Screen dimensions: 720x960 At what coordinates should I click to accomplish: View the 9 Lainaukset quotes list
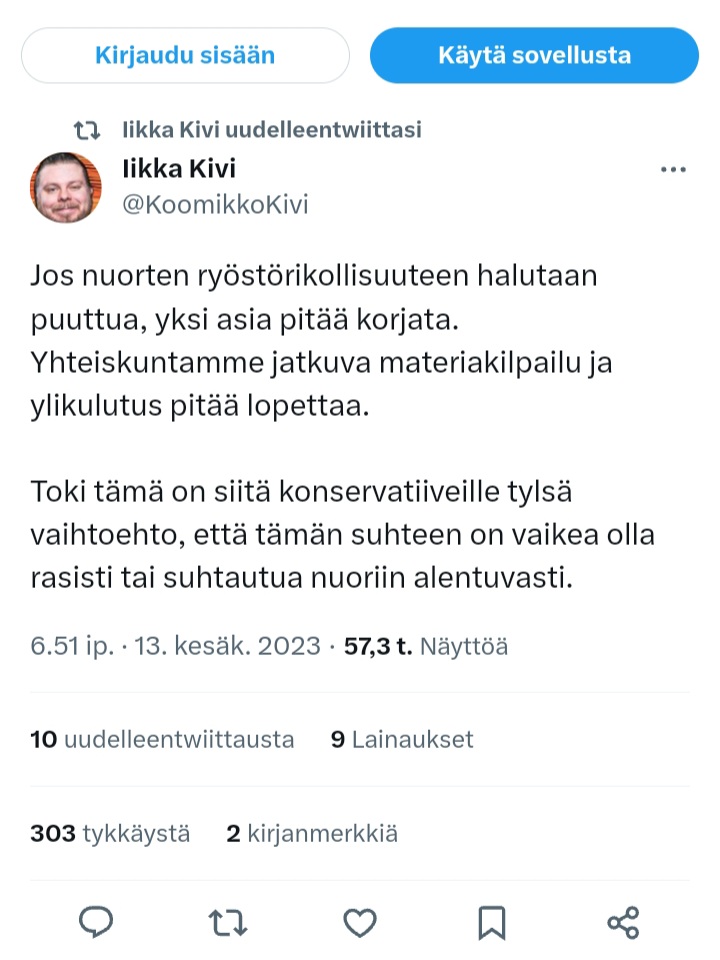[x=402, y=740]
